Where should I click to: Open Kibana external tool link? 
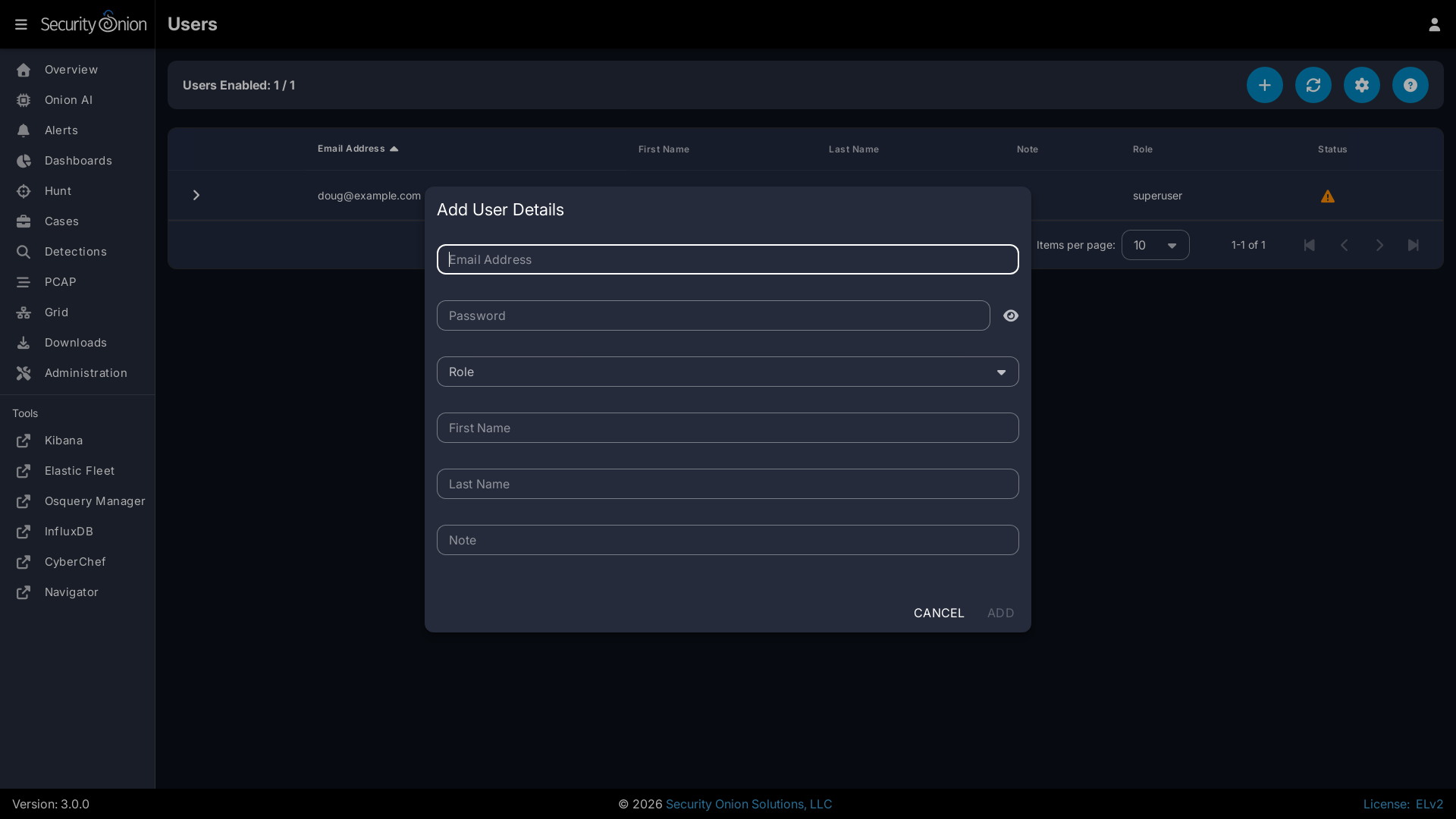coord(64,441)
